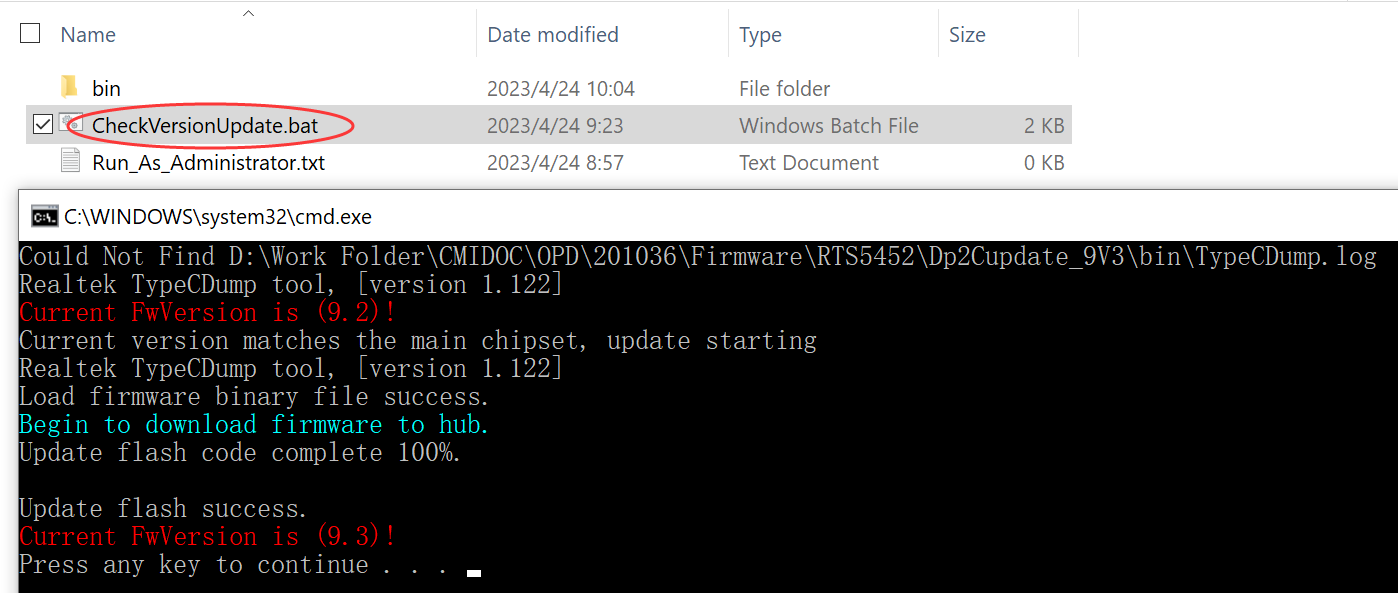Click the "Windows Batch File" type cell
The height and width of the screenshot is (593, 1398).
point(828,126)
